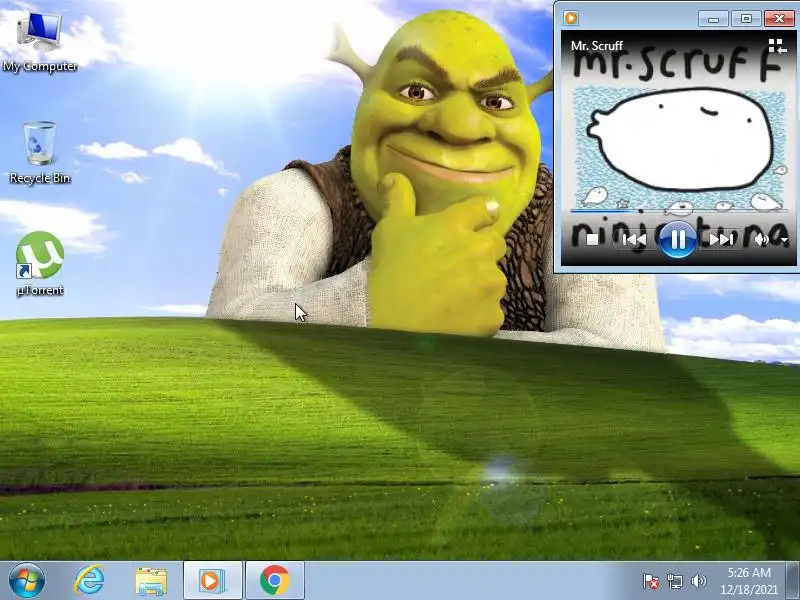The height and width of the screenshot is (600, 800).
Task: Skip to the previous track
Action: coord(634,239)
